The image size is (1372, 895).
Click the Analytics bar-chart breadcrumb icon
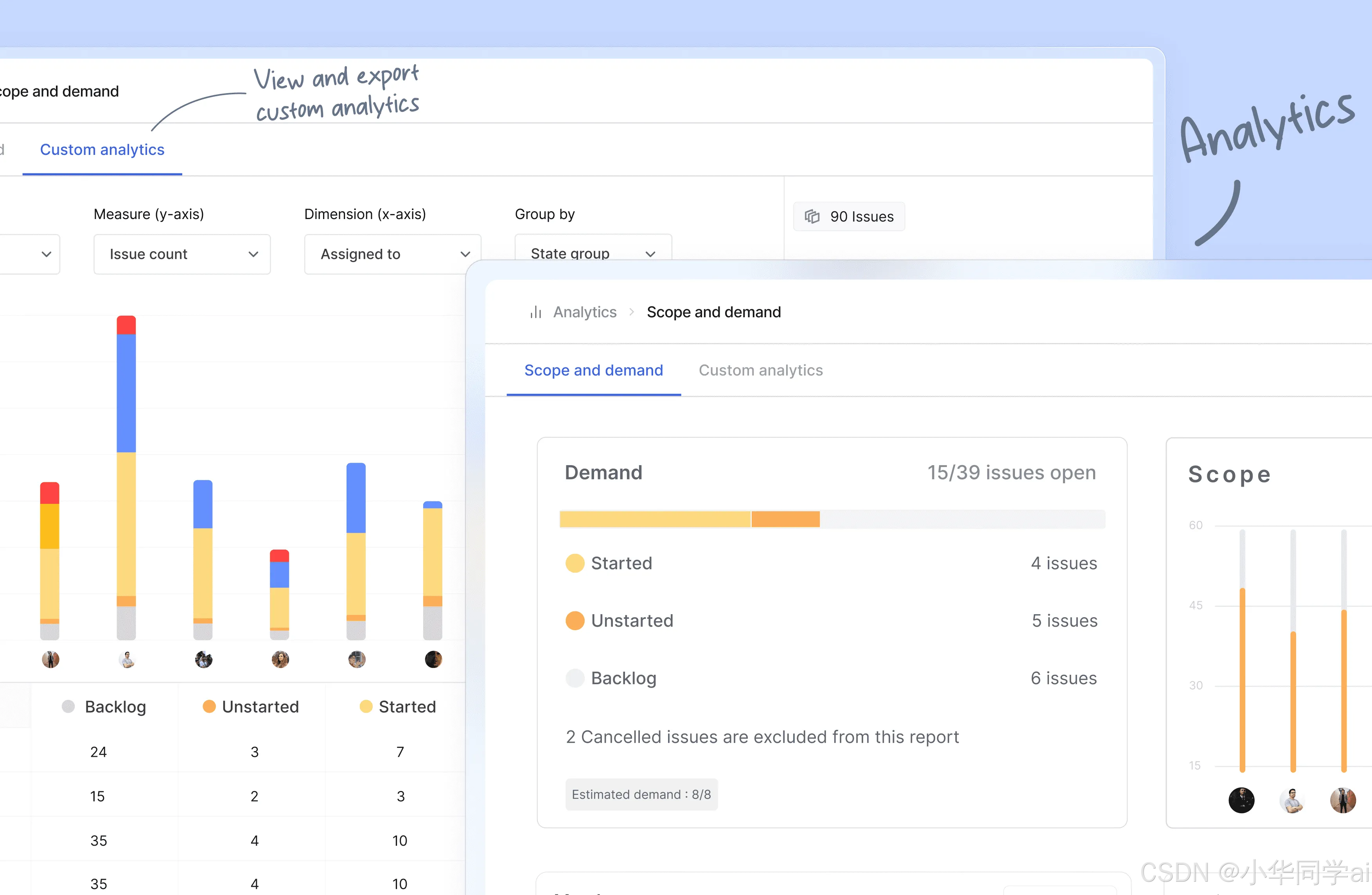(x=535, y=312)
